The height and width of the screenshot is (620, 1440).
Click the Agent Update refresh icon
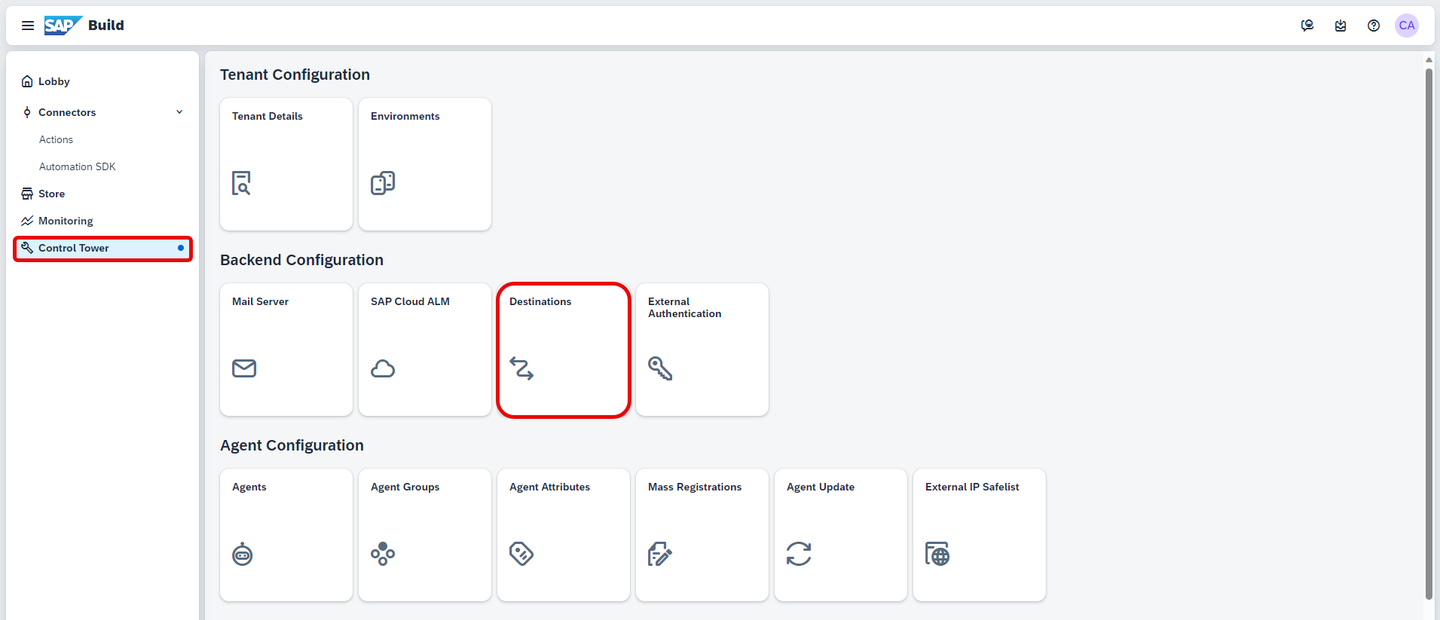click(798, 554)
